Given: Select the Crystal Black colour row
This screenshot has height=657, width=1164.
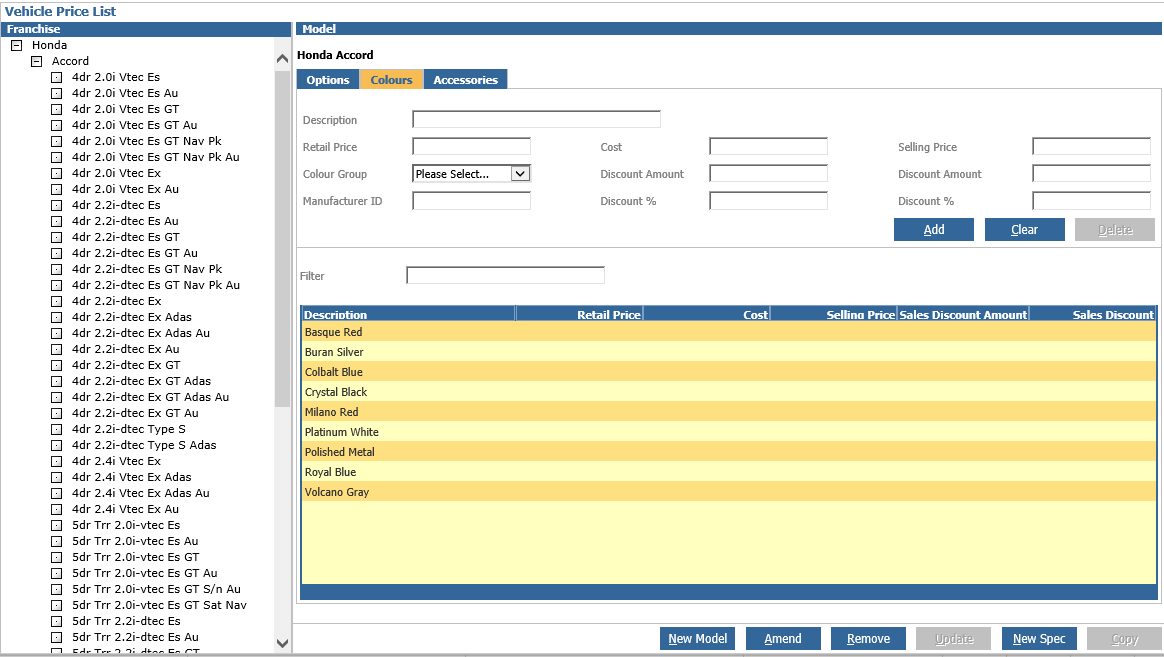Looking at the screenshot, I should tap(729, 392).
